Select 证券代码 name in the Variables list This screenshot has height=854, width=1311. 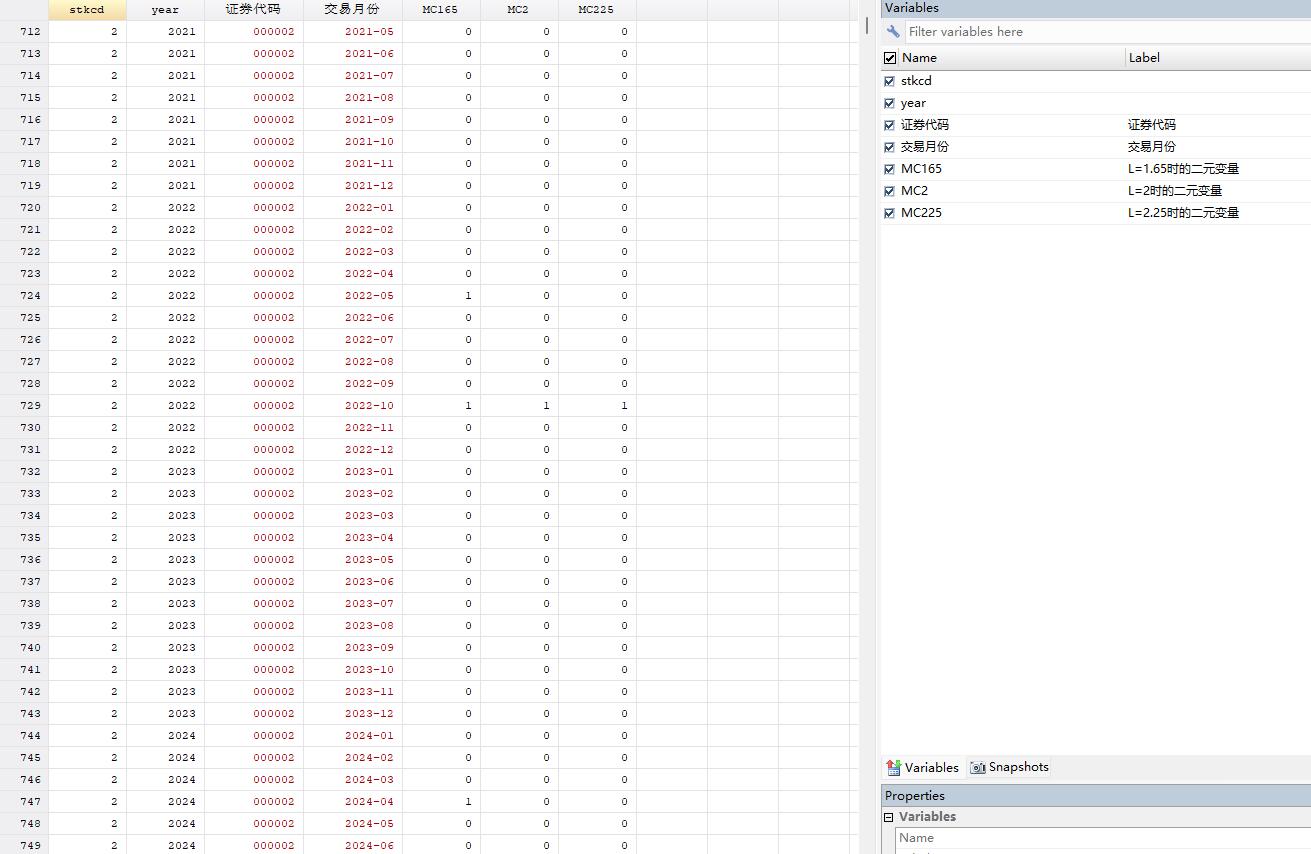(x=925, y=125)
